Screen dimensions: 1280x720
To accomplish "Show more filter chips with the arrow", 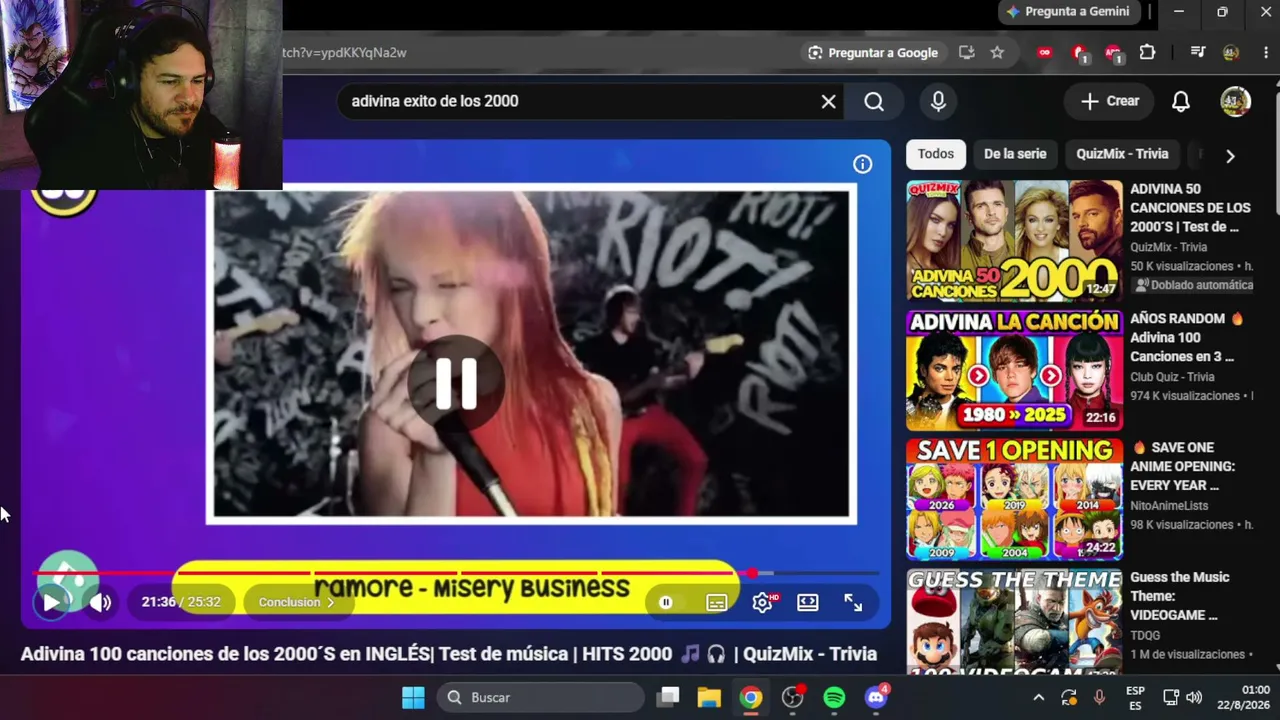I will coord(1230,155).
